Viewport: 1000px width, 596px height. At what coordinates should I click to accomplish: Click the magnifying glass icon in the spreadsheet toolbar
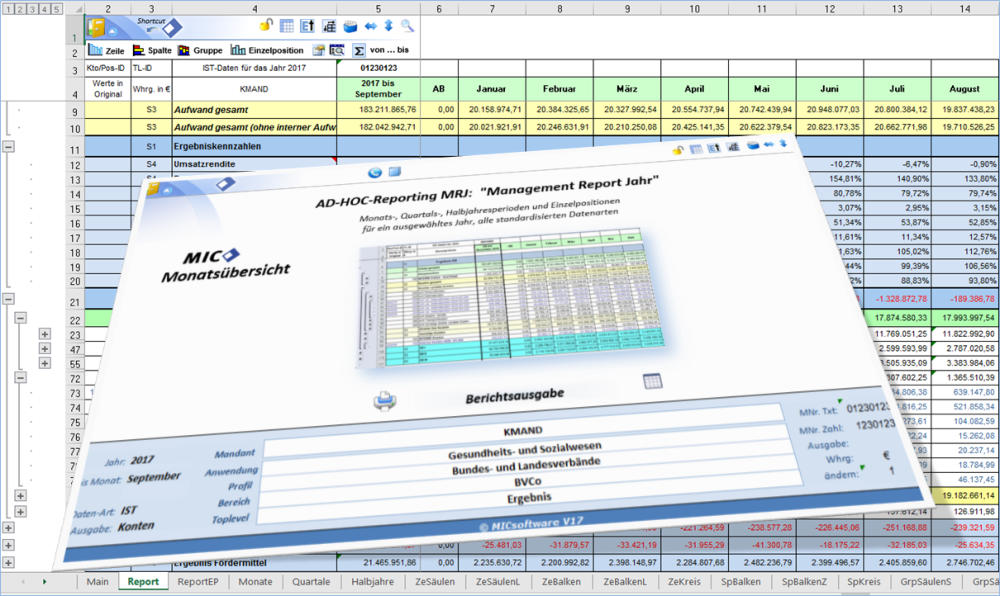click(x=407, y=25)
